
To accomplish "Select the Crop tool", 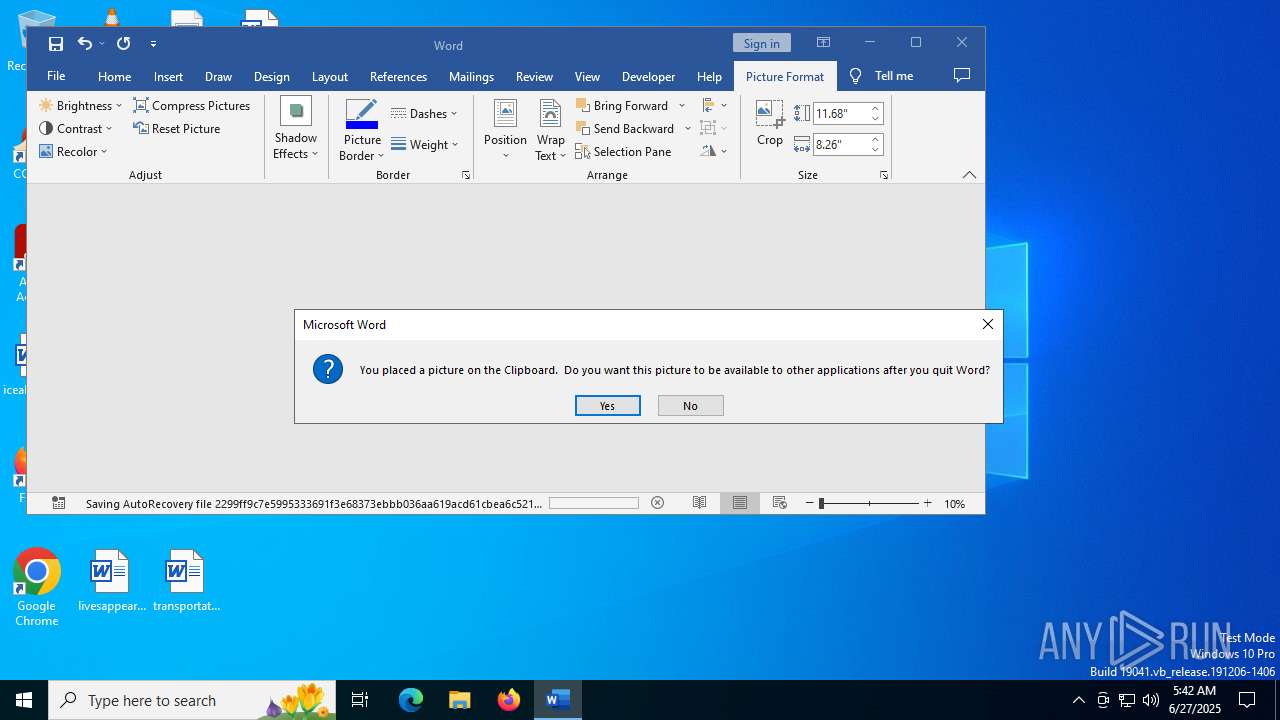I will 770,123.
